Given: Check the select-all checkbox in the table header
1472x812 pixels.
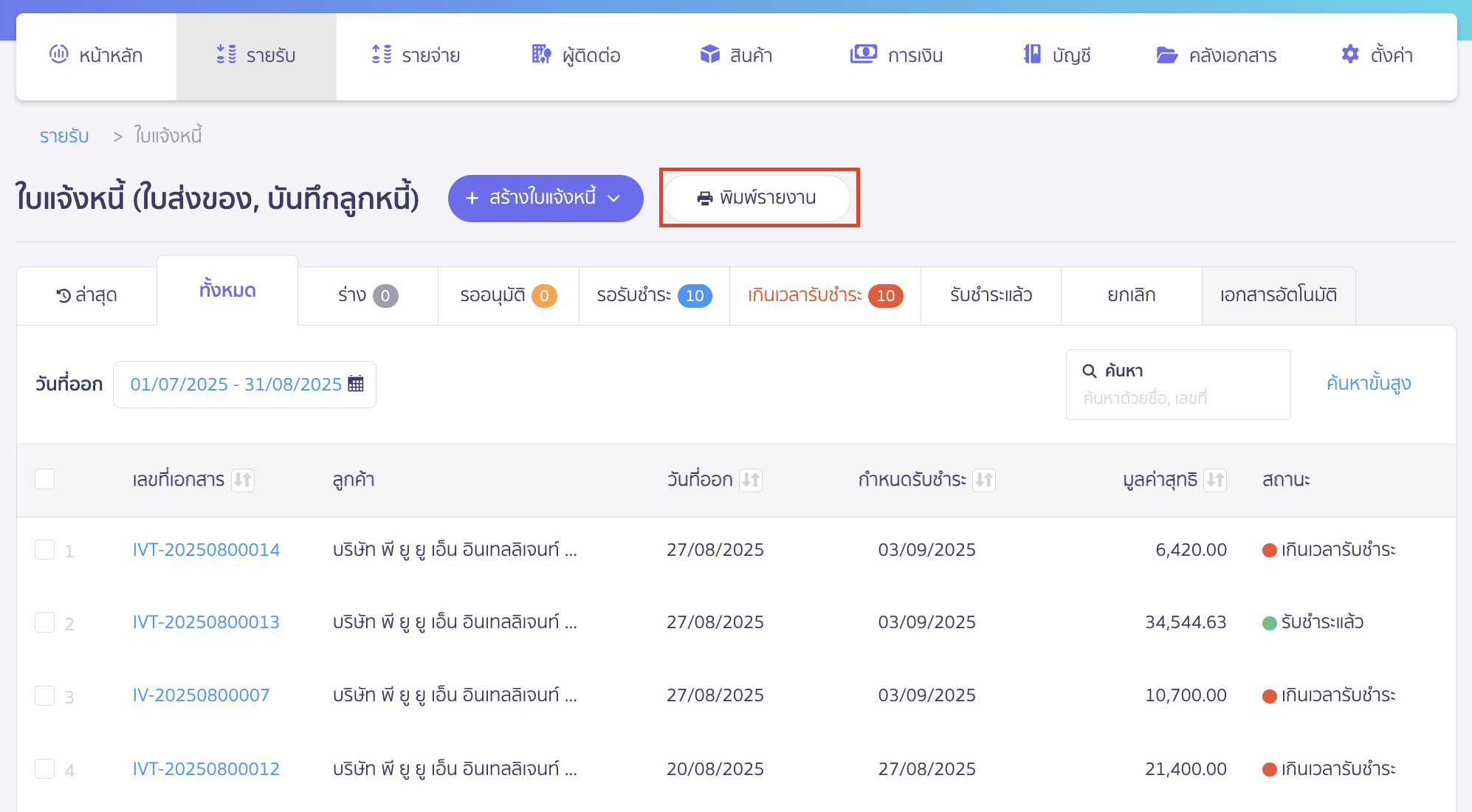Looking at the screenshot, I should pyautogui.click(x=44, y=479).
